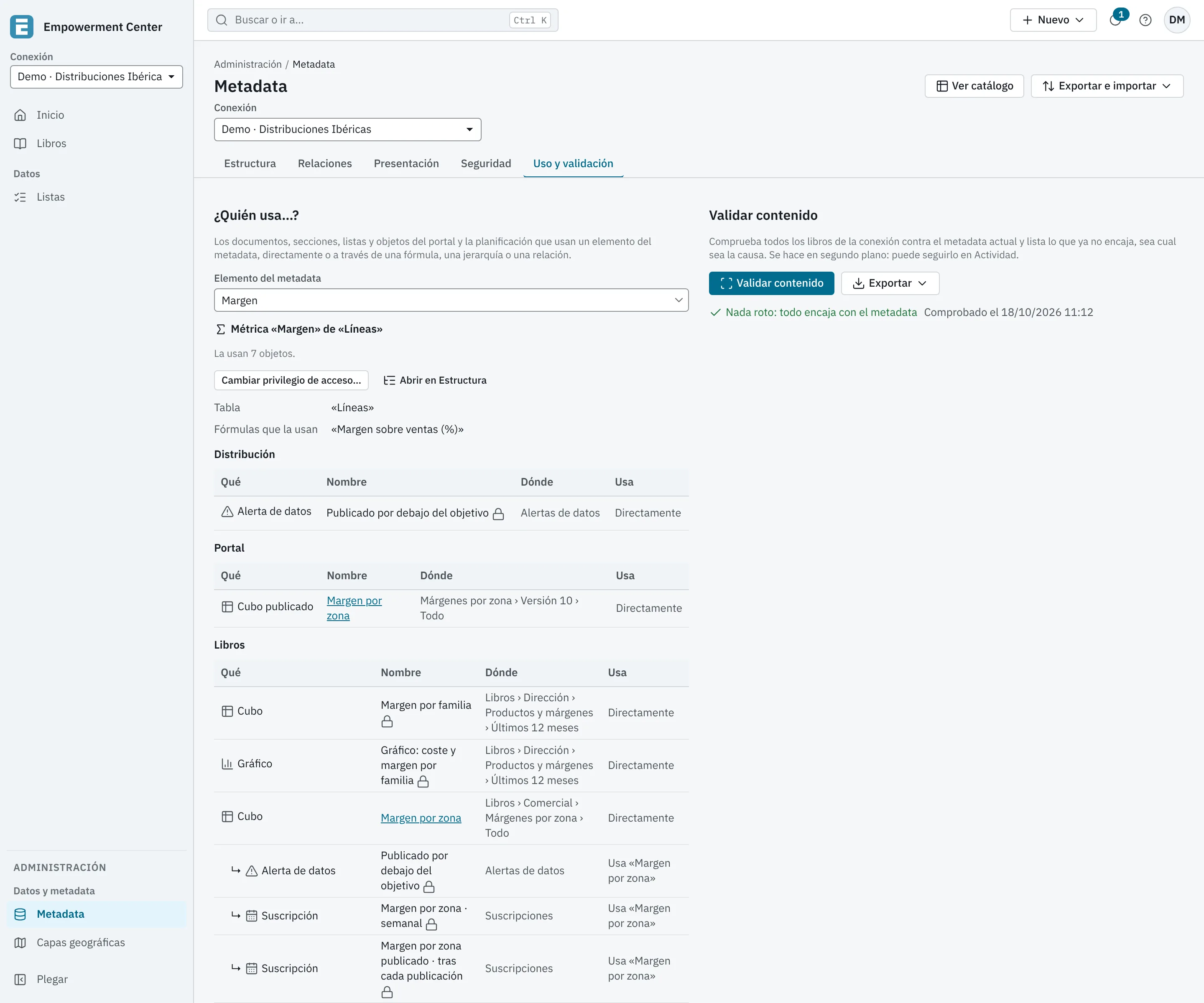Open the DM user avatar menu

point(1177,20)
